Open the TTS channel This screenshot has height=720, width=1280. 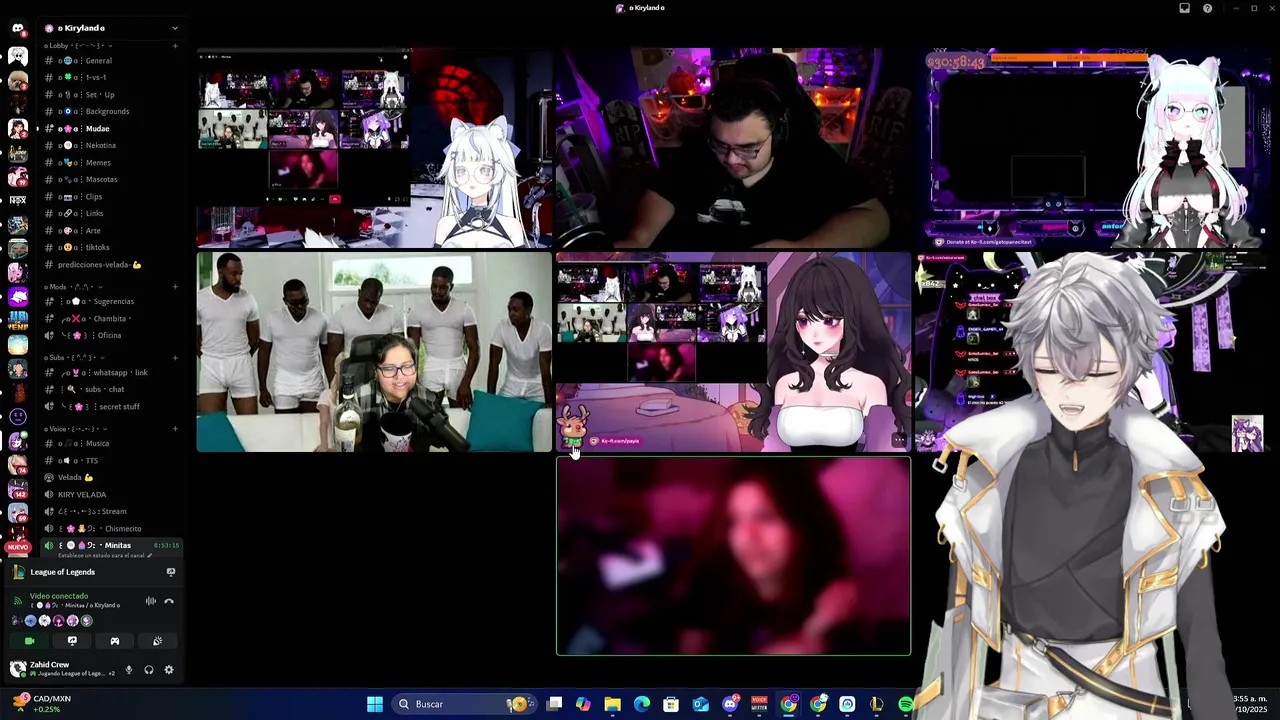point(111,461)
